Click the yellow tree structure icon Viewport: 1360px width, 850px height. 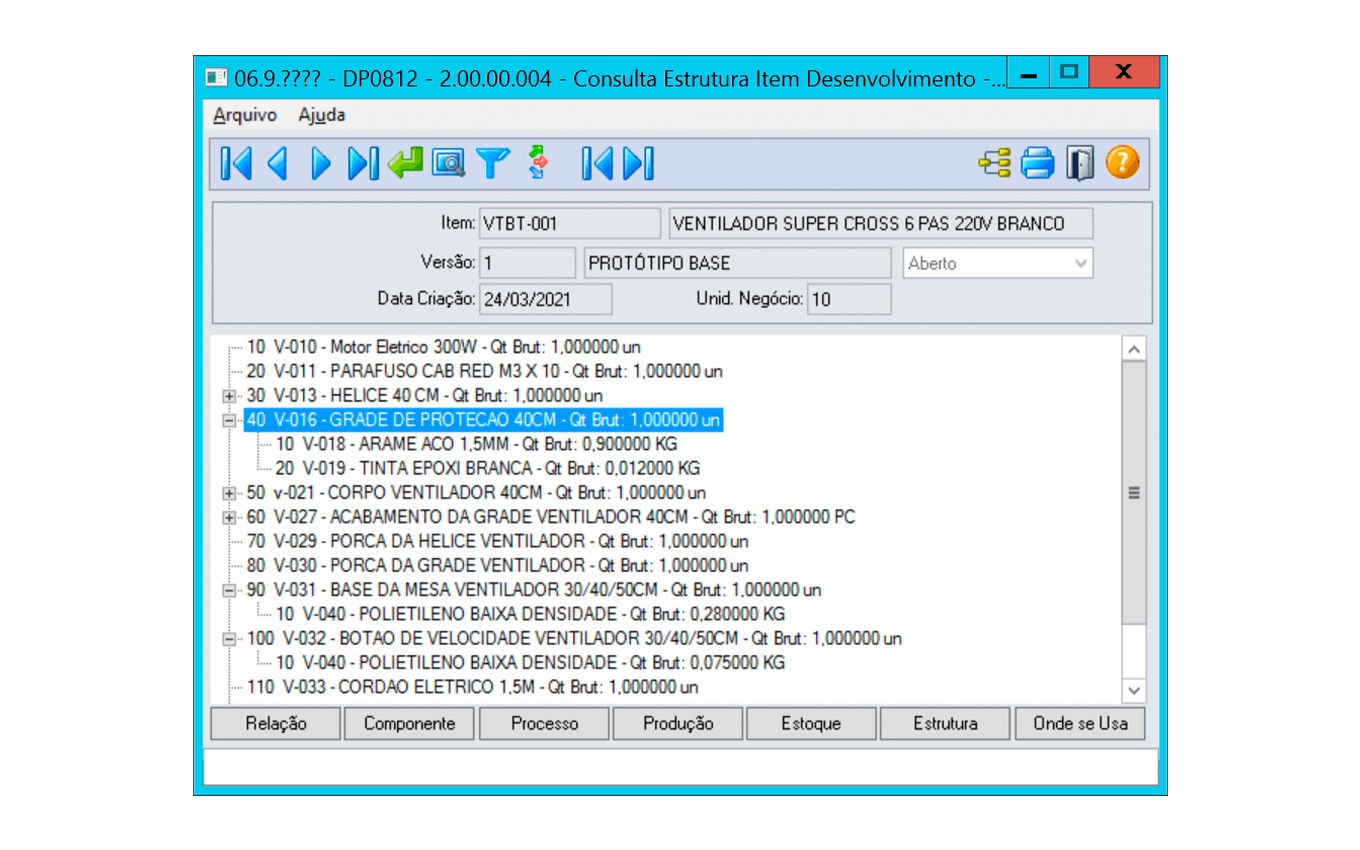point(995,163)
